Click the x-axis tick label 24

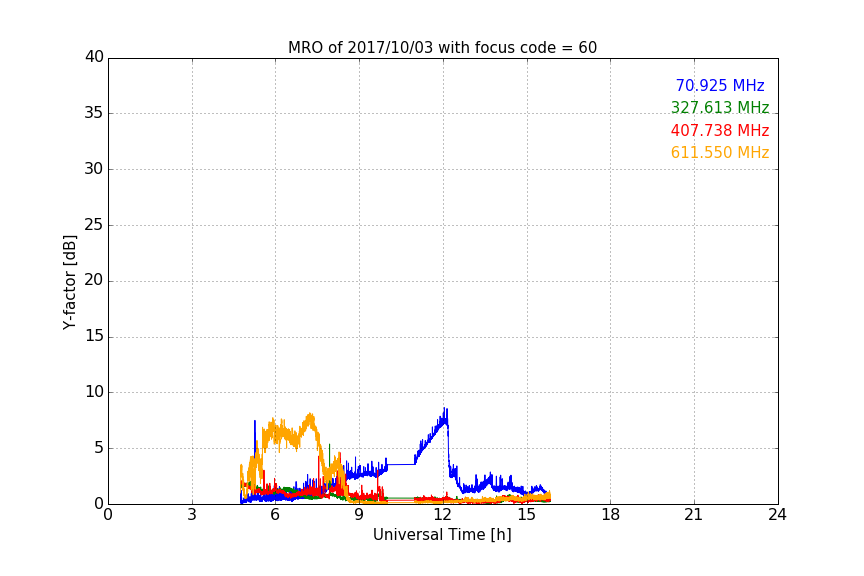click(x=778, y=515)
